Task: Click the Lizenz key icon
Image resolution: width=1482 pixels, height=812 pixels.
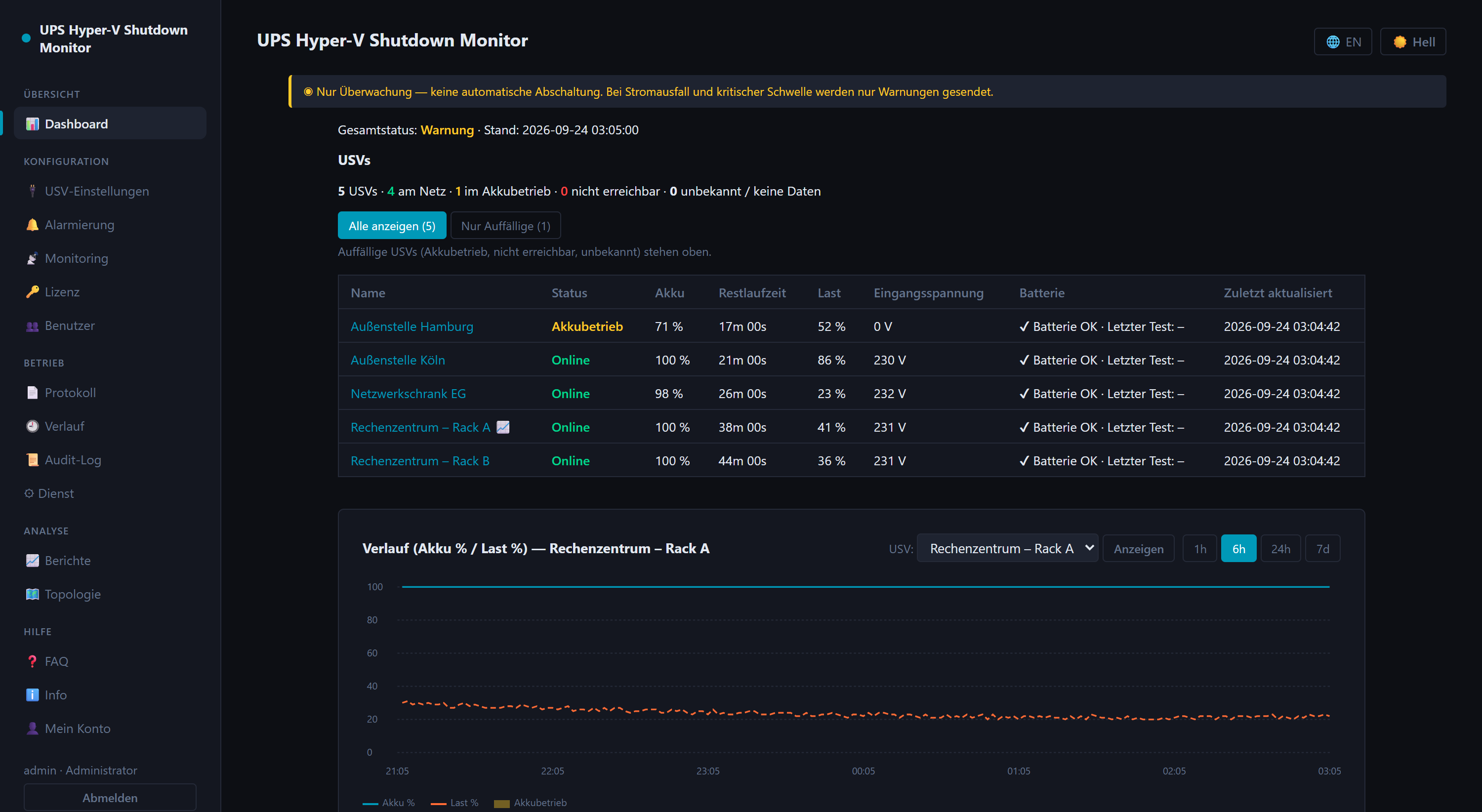Action: (x=32, y=291)
